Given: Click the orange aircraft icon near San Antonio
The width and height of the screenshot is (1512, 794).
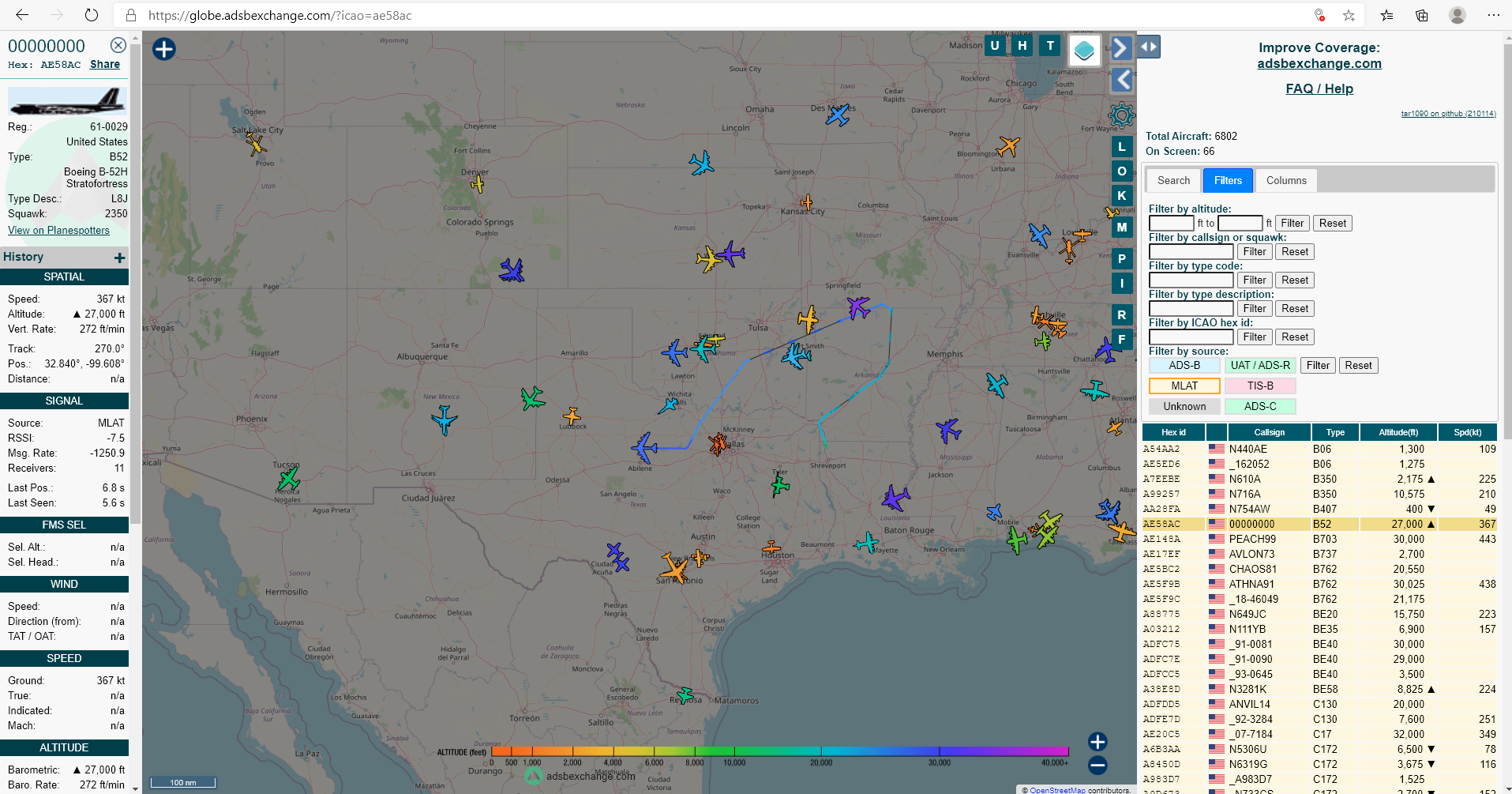Looking at the screenshot, I should [674, 567].
